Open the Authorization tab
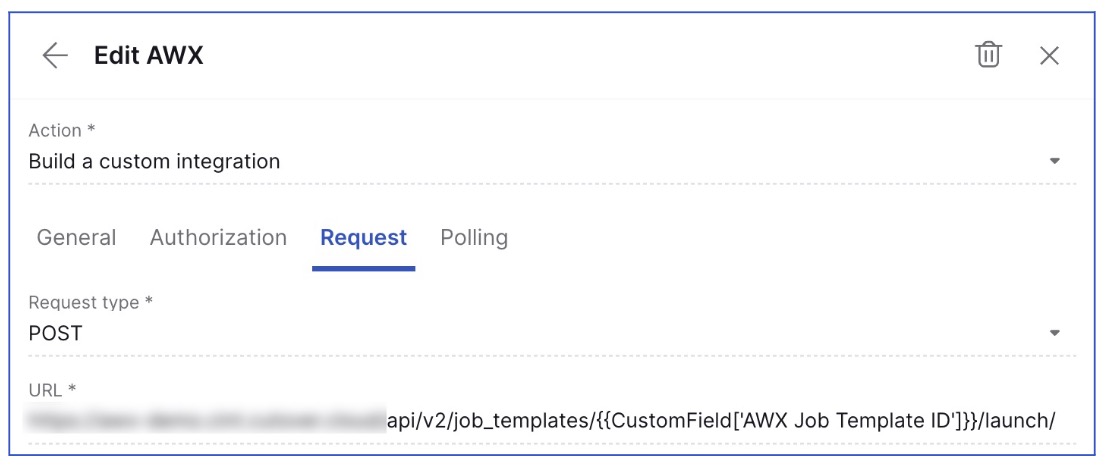Screen dimensions: 1110x466 218,238
